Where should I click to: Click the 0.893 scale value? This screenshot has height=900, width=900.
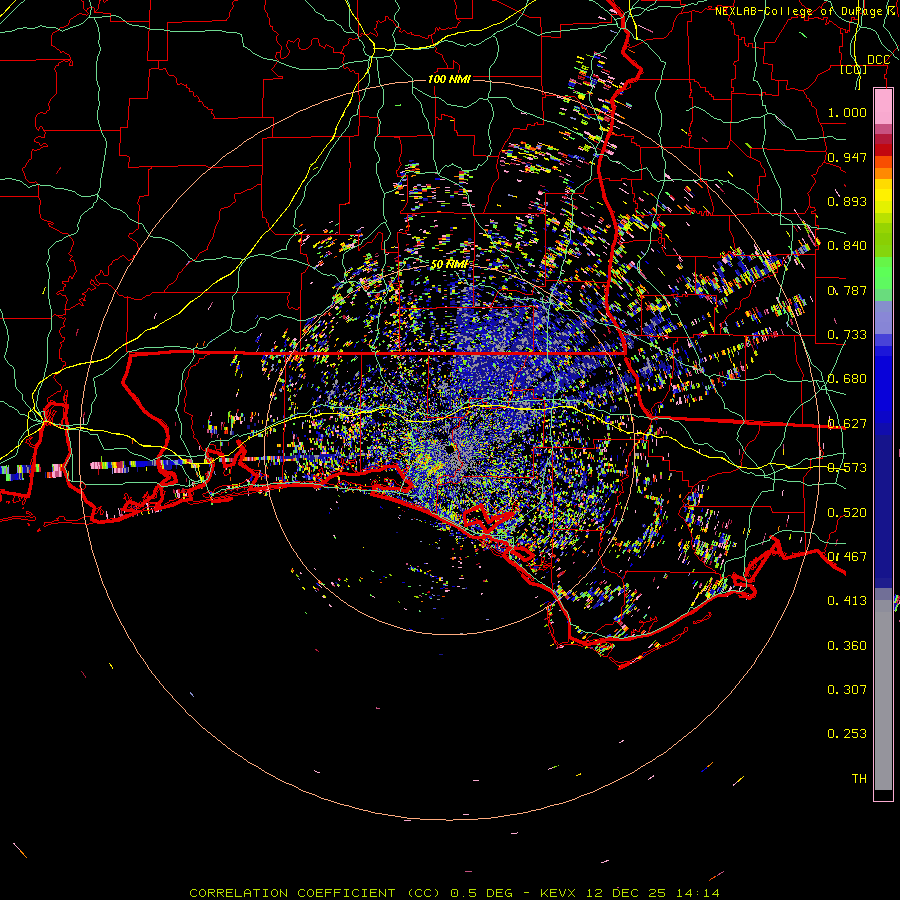click(847, 201)
